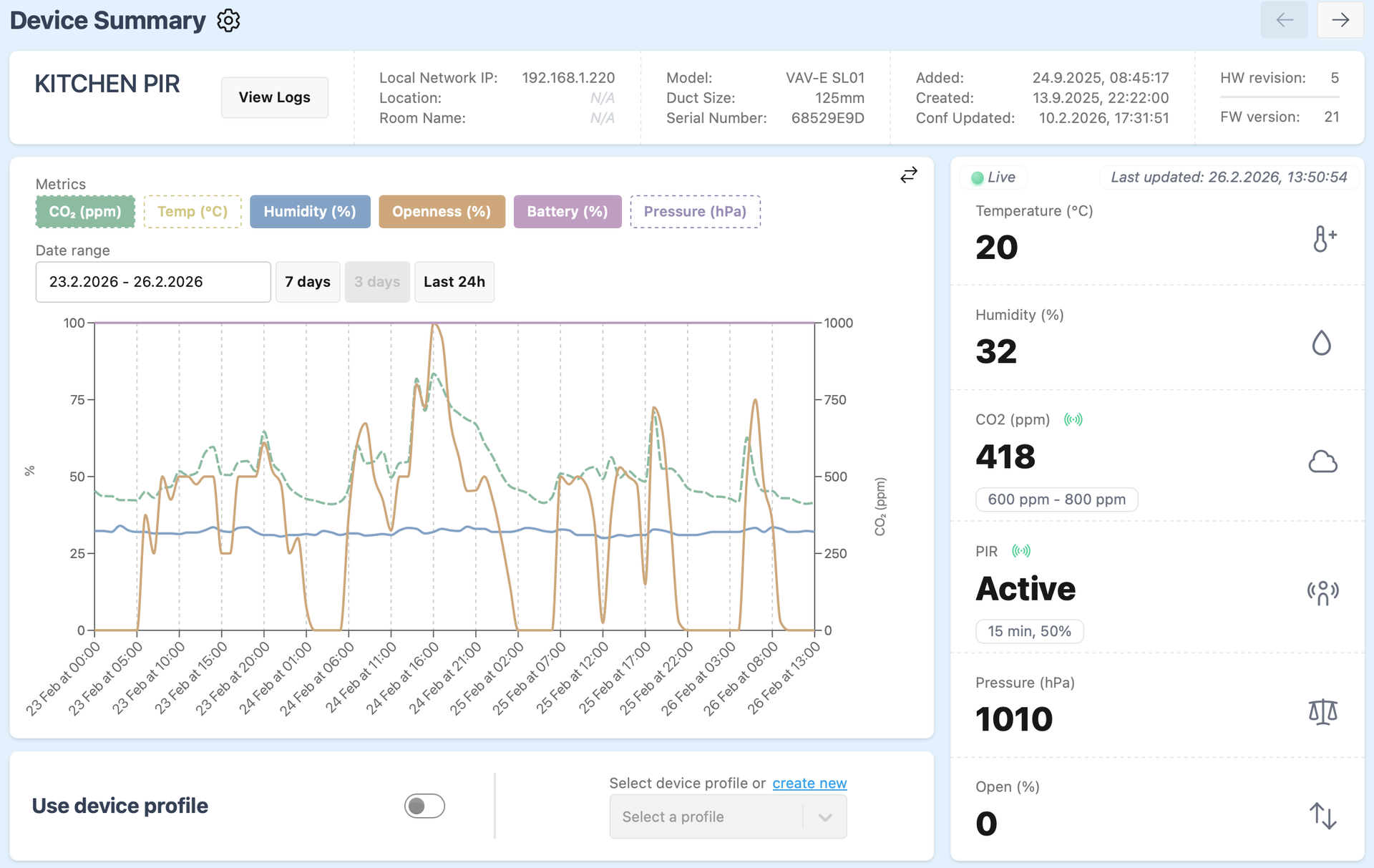
Task: Click the chart swap axes icon
Action: [908, 175]
